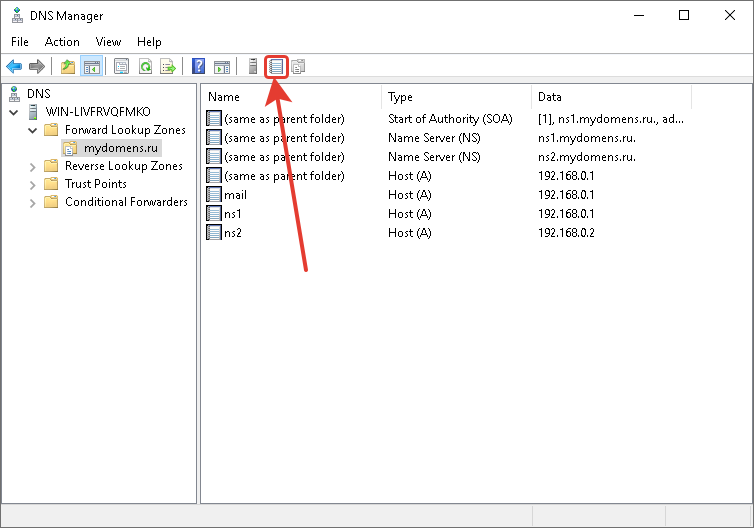Select Reverse Lookup Zones in the tree

click(124, 166)
